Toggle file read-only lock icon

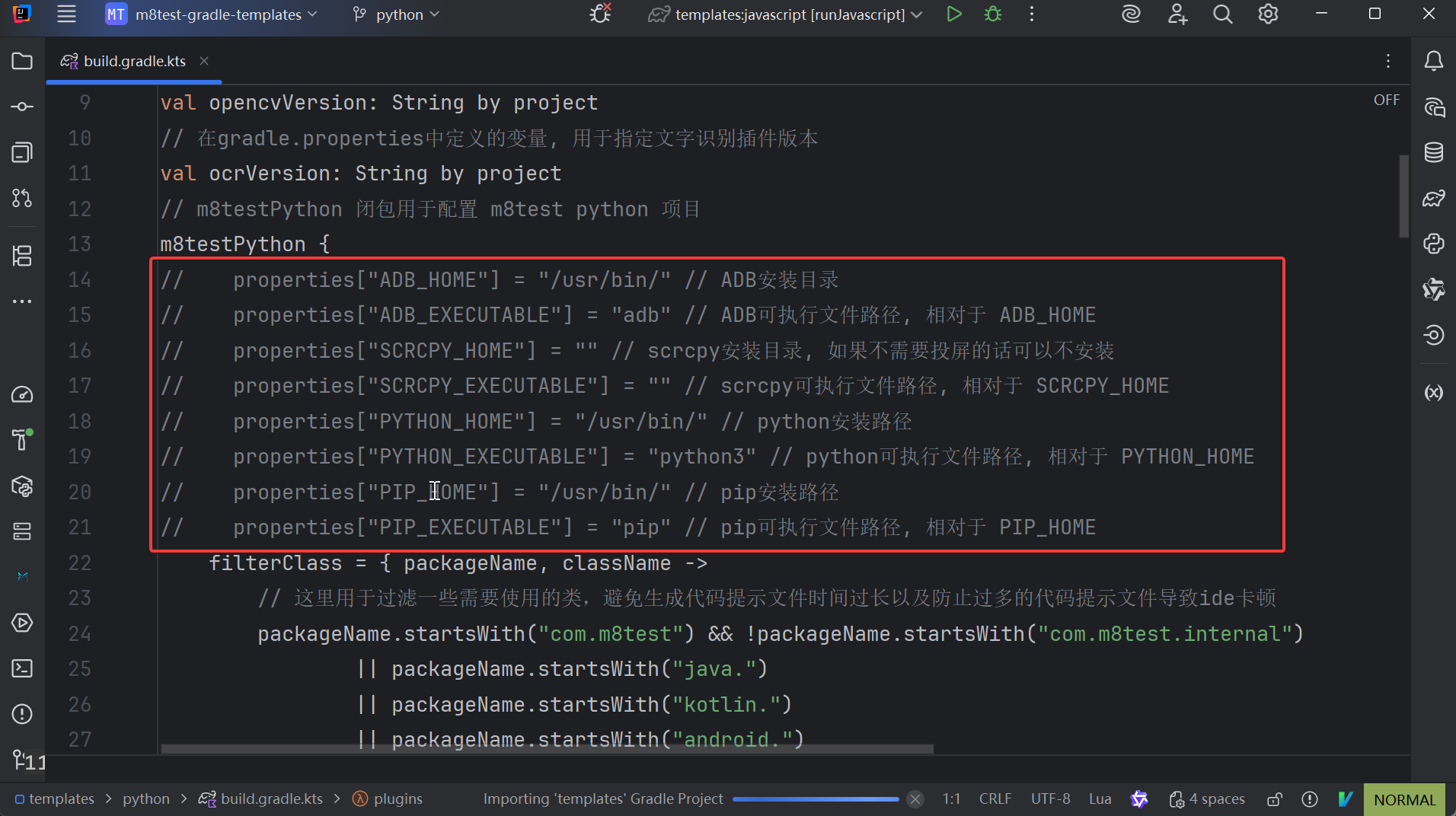[x=1274, y=799]
